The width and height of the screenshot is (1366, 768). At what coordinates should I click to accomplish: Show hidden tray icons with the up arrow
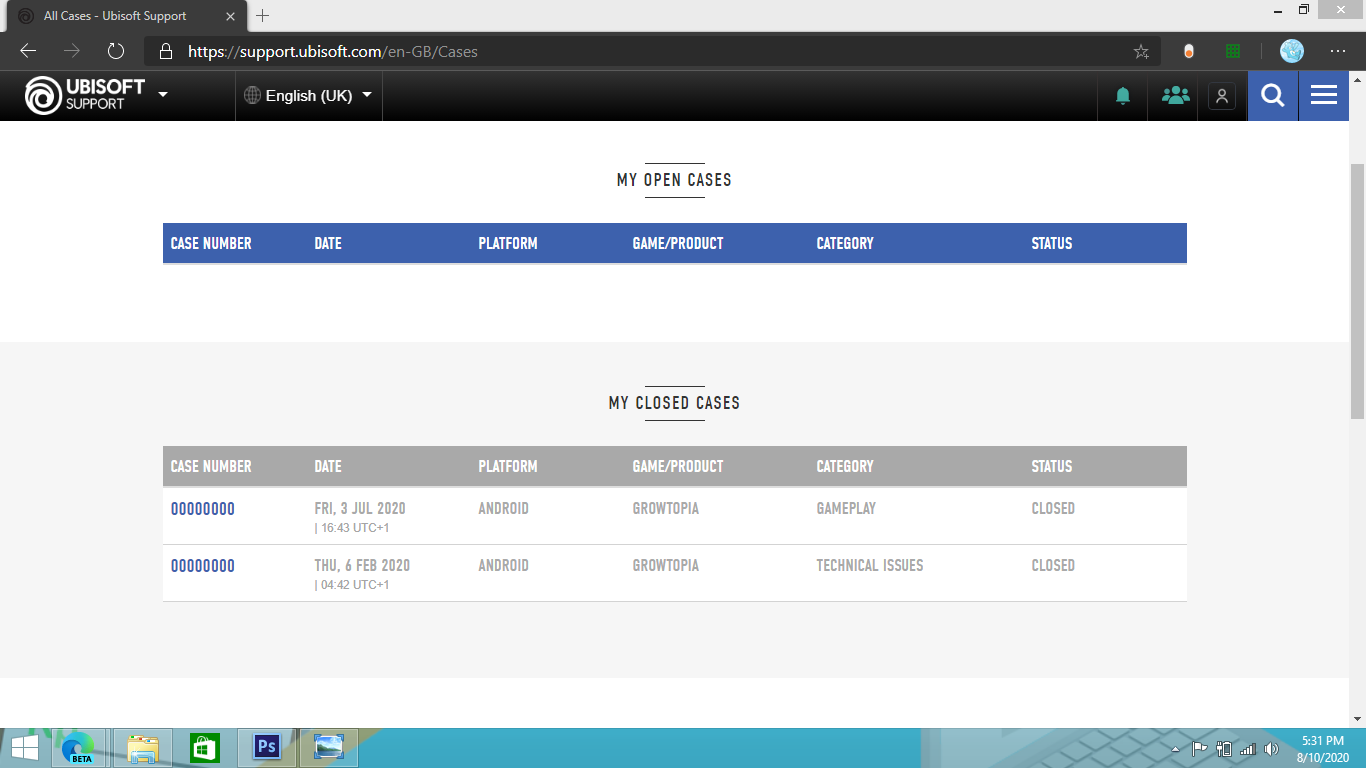click(x=1176, y=749)
